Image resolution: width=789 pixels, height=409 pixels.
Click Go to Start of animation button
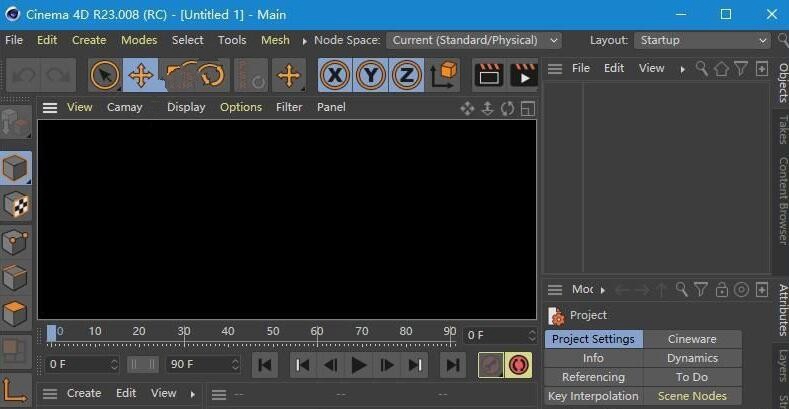point(265,365)
